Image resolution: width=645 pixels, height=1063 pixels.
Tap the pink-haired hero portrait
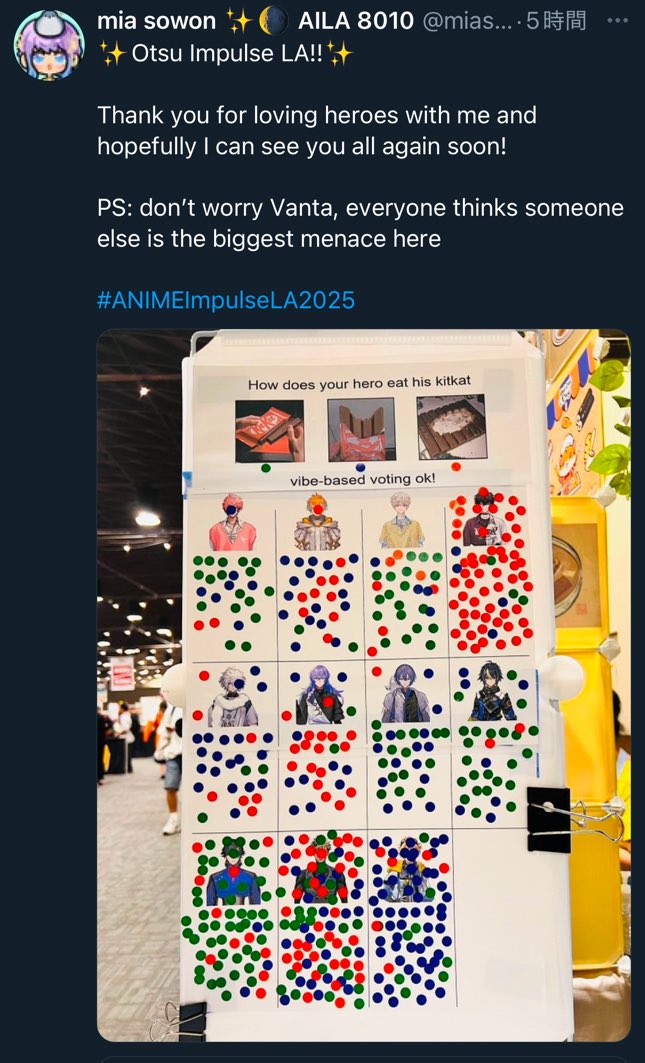tap(233, 522)
